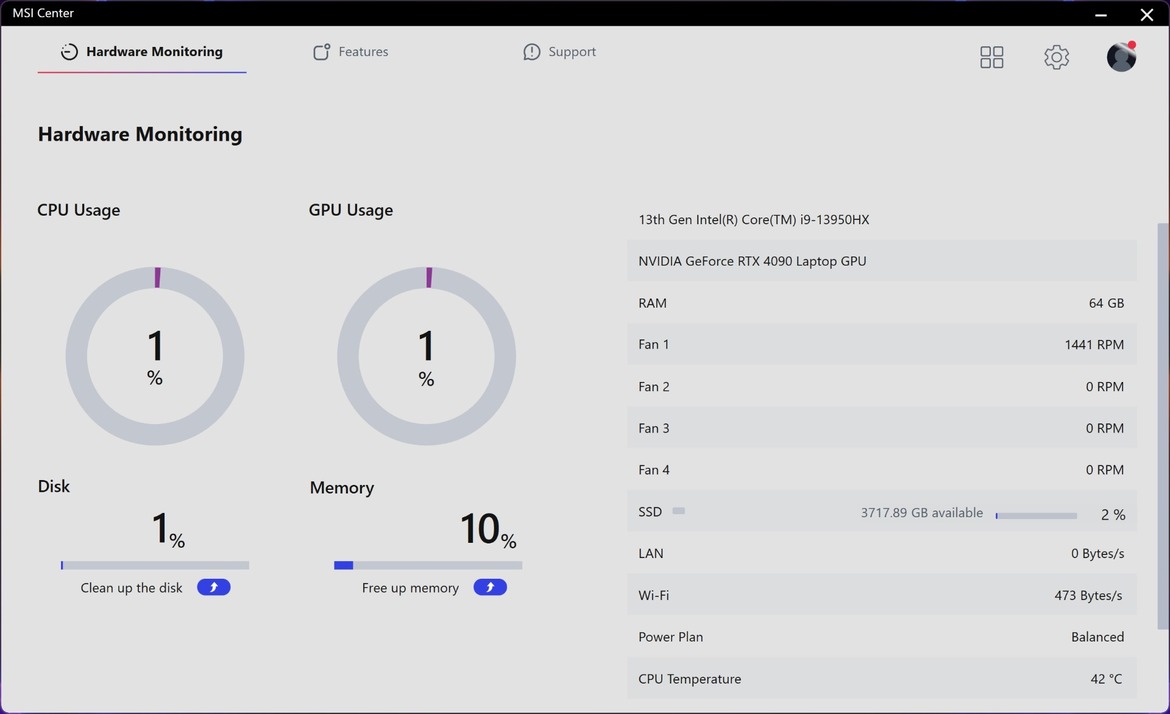Click the CPU Temperature 42 °C value

coord(1106,679)
